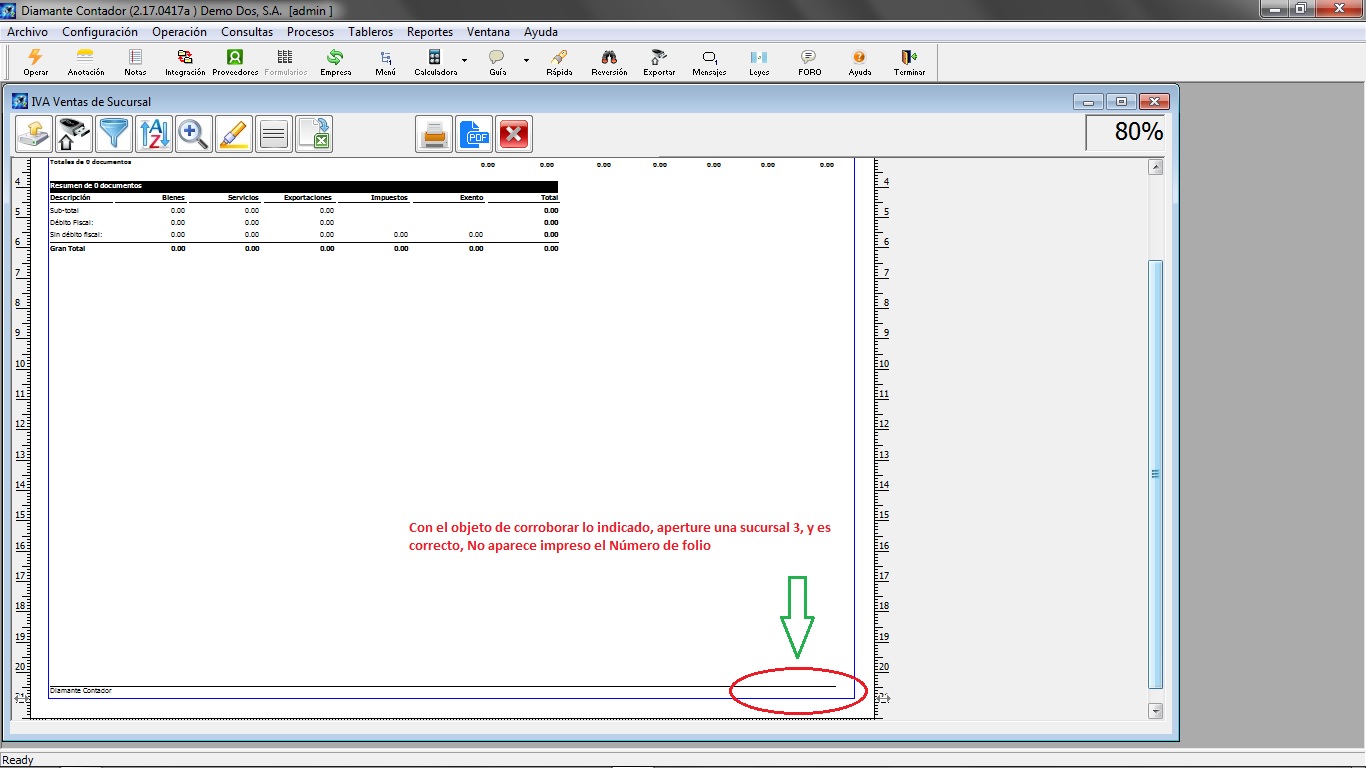Click the Operar lightning icon

(36, 62)
